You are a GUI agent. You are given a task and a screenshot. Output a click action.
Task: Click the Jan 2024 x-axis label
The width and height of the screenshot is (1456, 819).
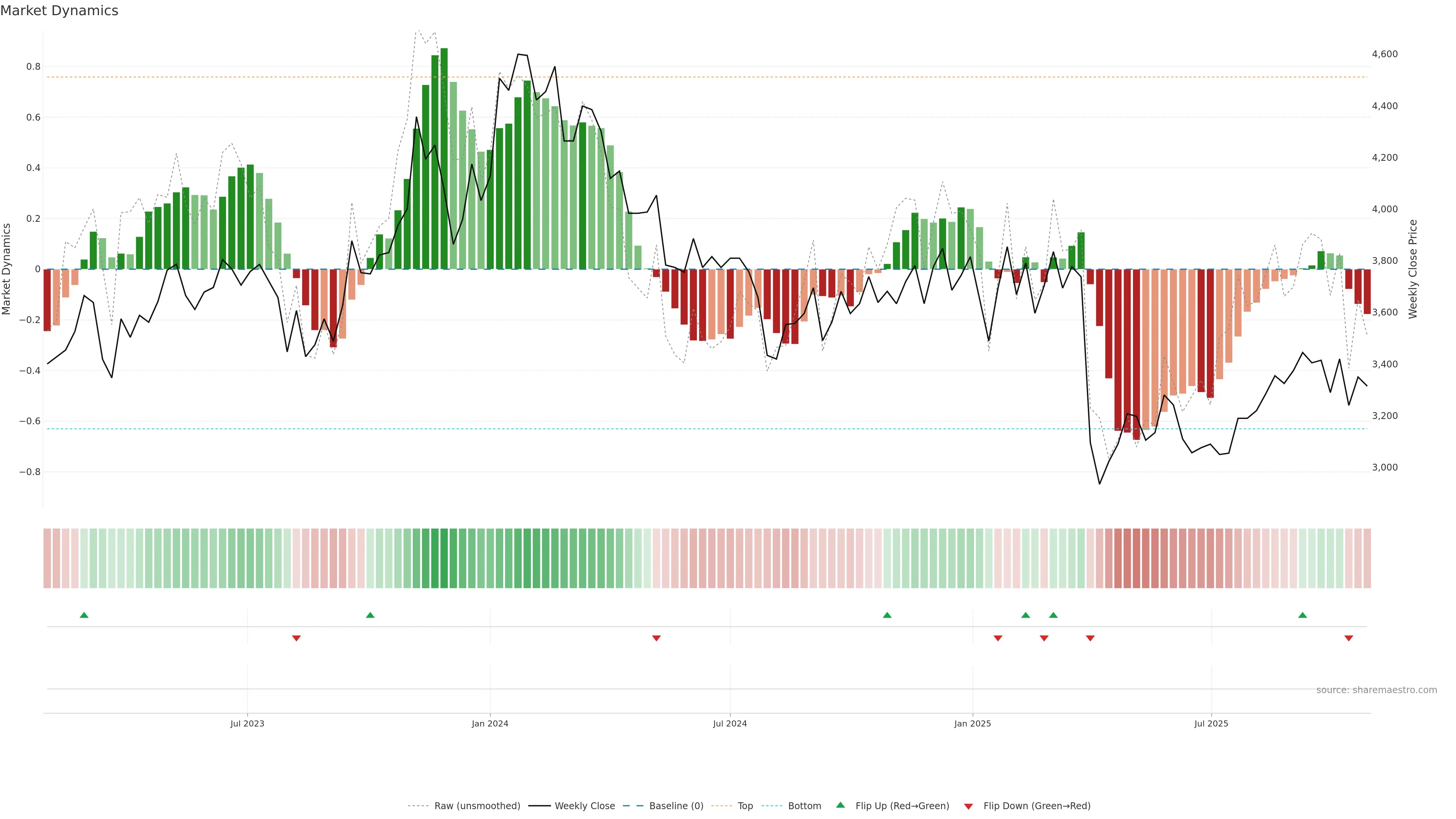pyautogui.click(x=490, y=723)
